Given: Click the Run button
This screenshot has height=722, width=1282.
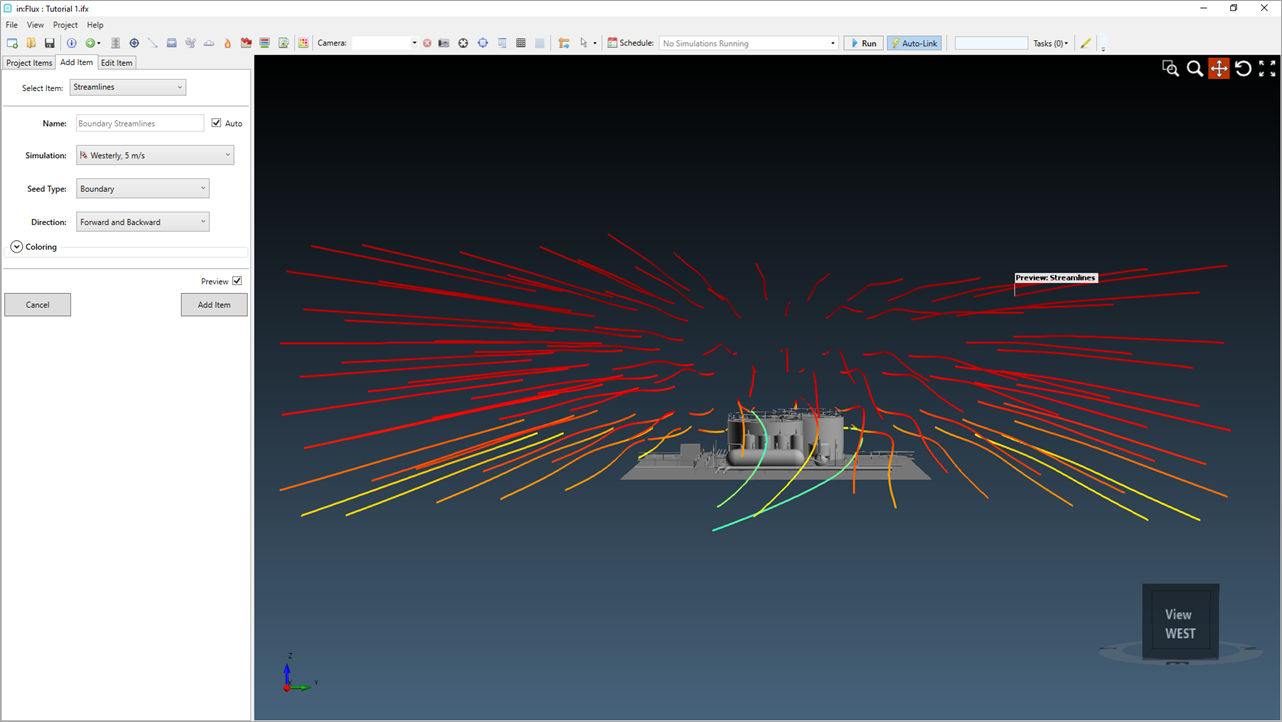Looking at the screenshot, I should [863, 43].
